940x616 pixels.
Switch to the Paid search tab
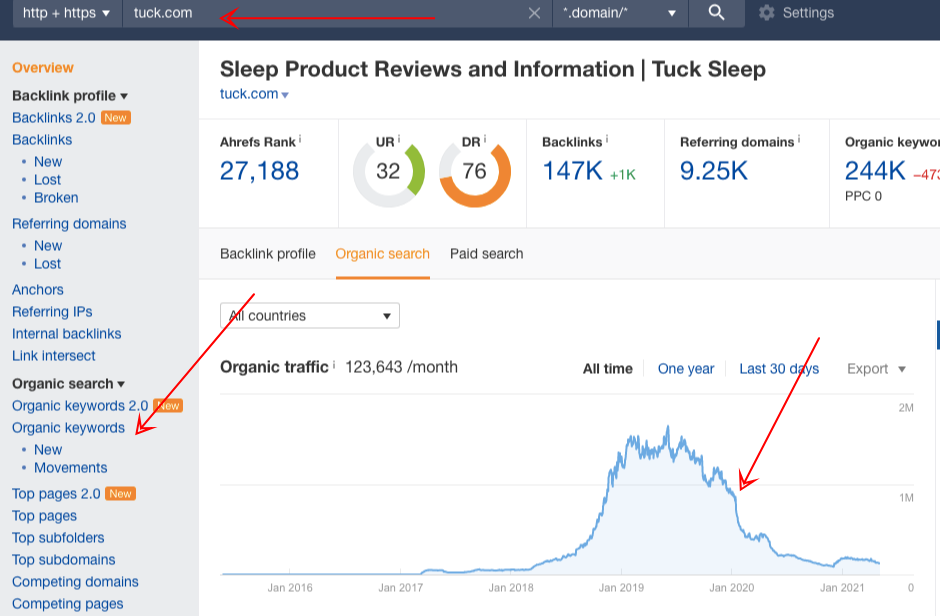tap(487, 254)
